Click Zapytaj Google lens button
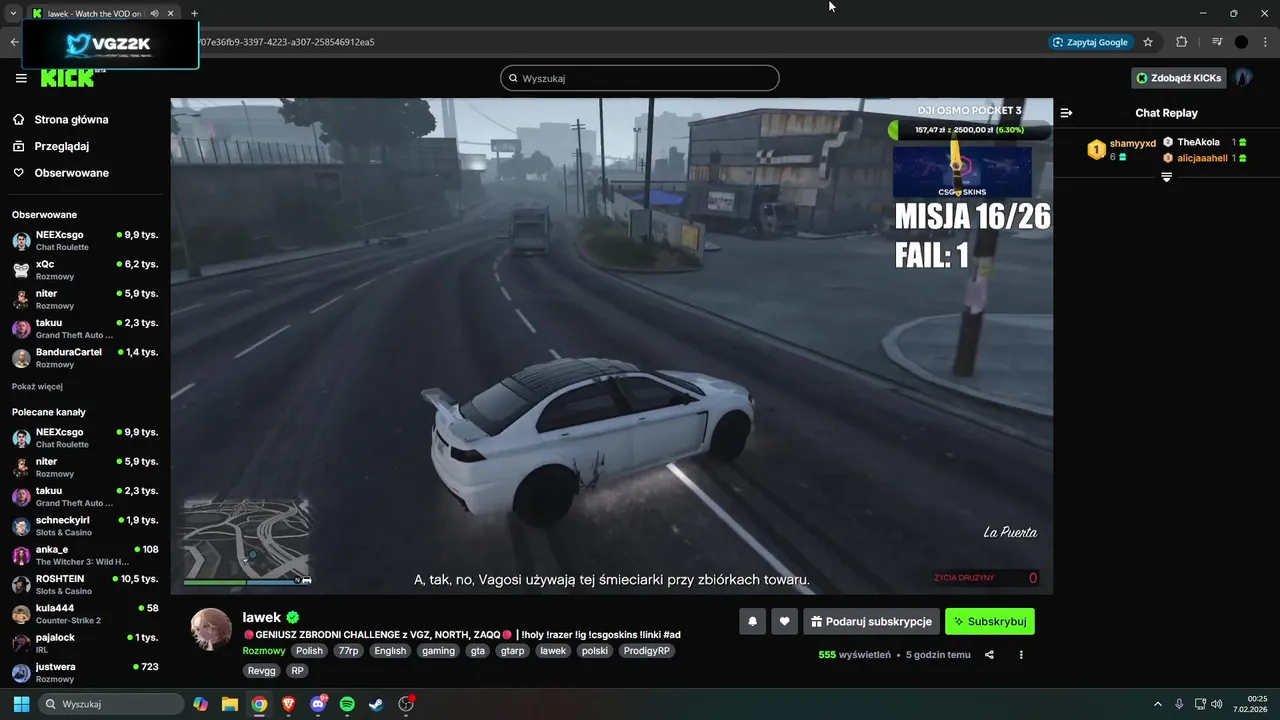 click(1090, 42)
